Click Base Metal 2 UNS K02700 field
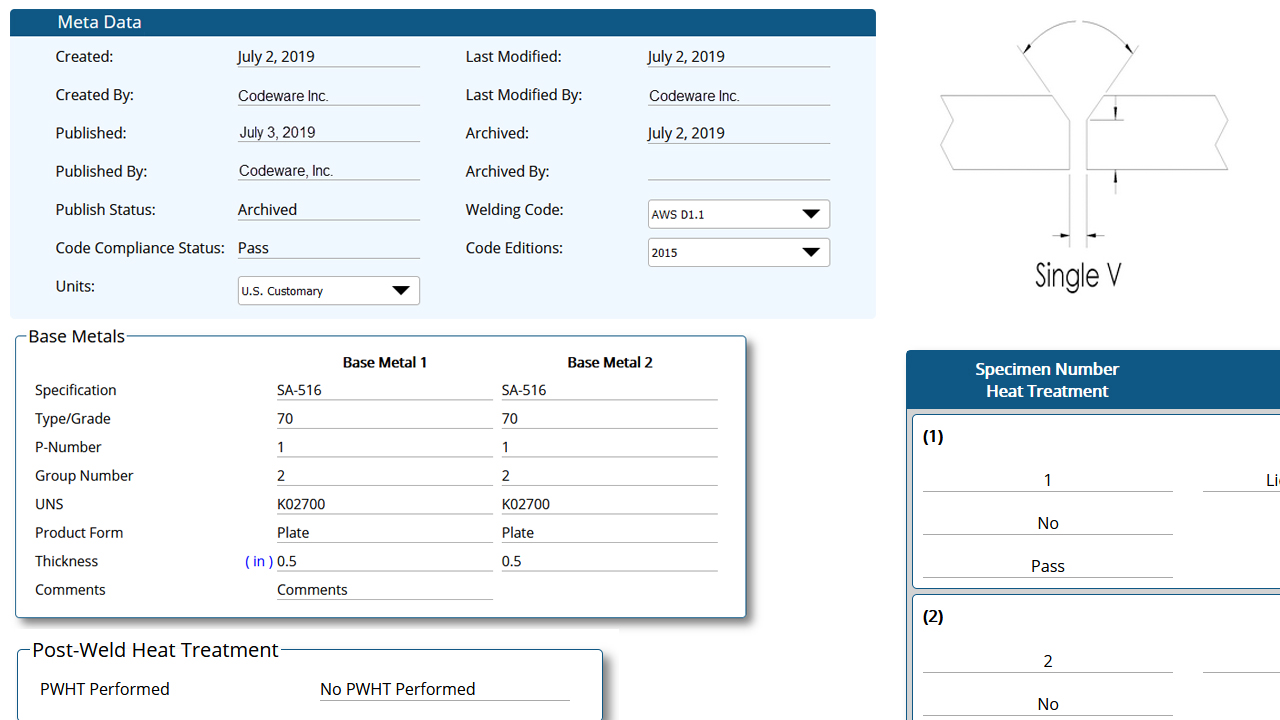This screenshot has width=1280, height=720. tap(609, 504)
